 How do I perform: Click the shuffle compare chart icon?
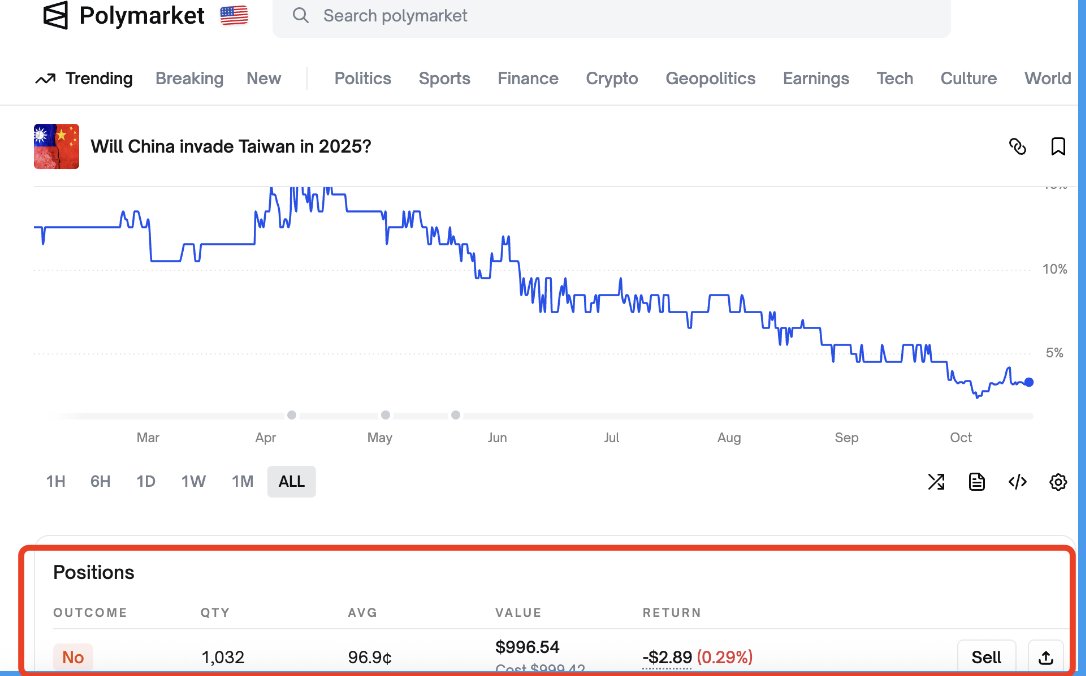pos(936,482)
